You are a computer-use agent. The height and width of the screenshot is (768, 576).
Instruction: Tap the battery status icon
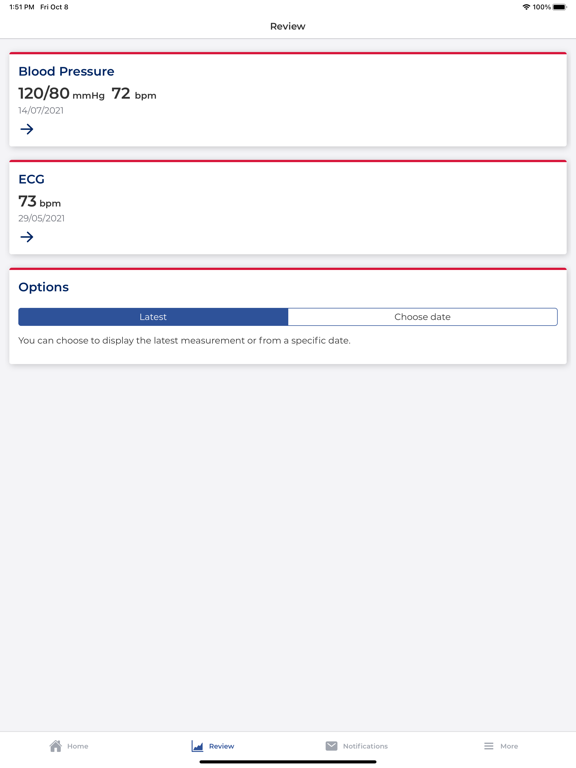[560, 7]
